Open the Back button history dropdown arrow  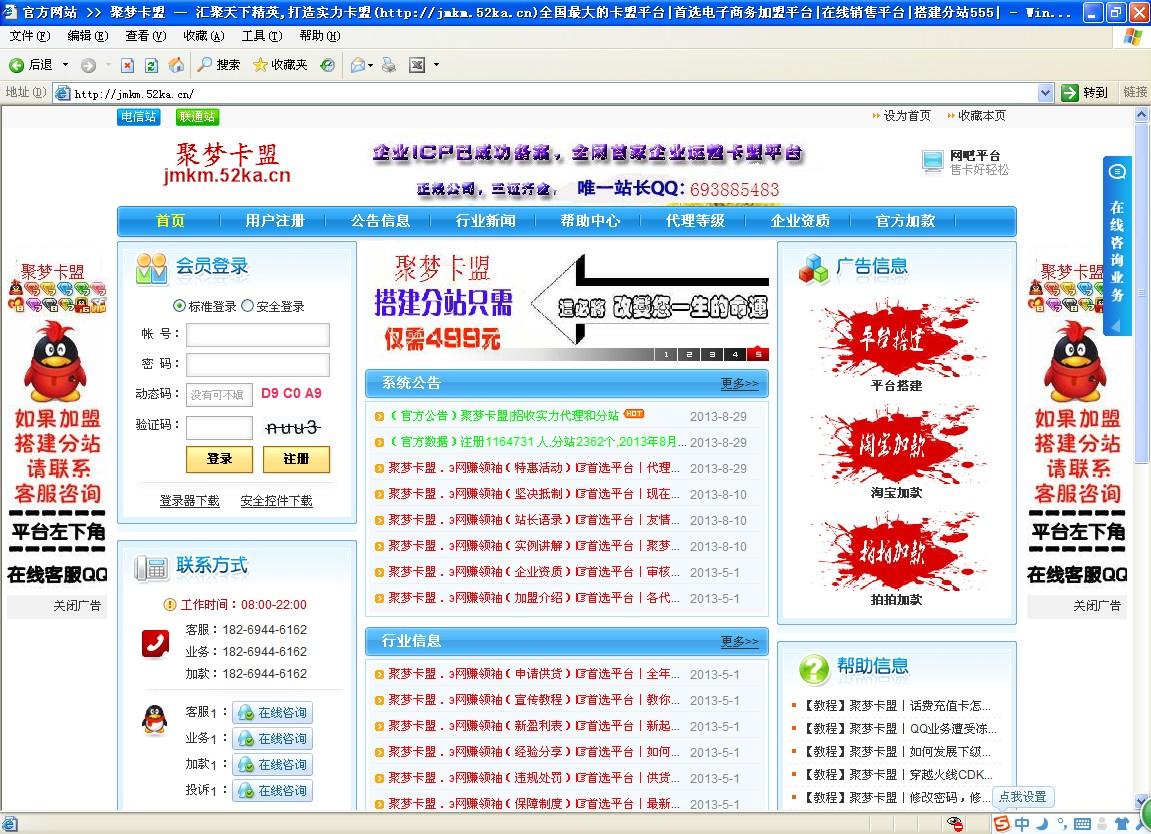(66, 65)
